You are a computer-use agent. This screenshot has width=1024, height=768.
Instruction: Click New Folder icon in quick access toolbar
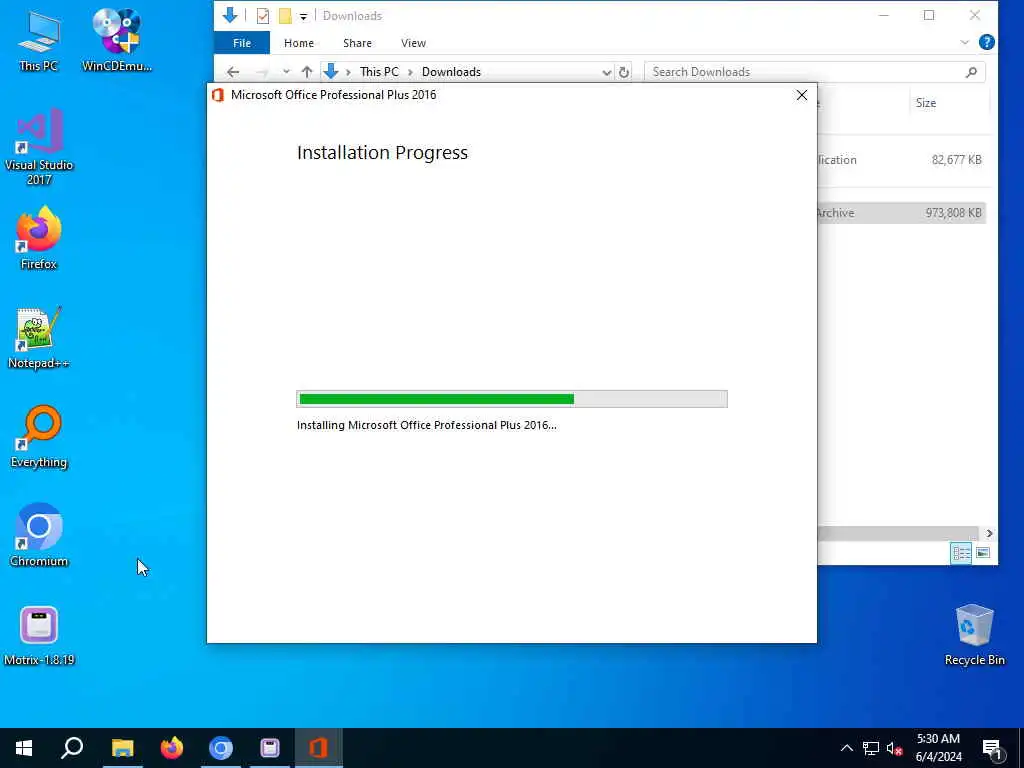tap(285, 16)
